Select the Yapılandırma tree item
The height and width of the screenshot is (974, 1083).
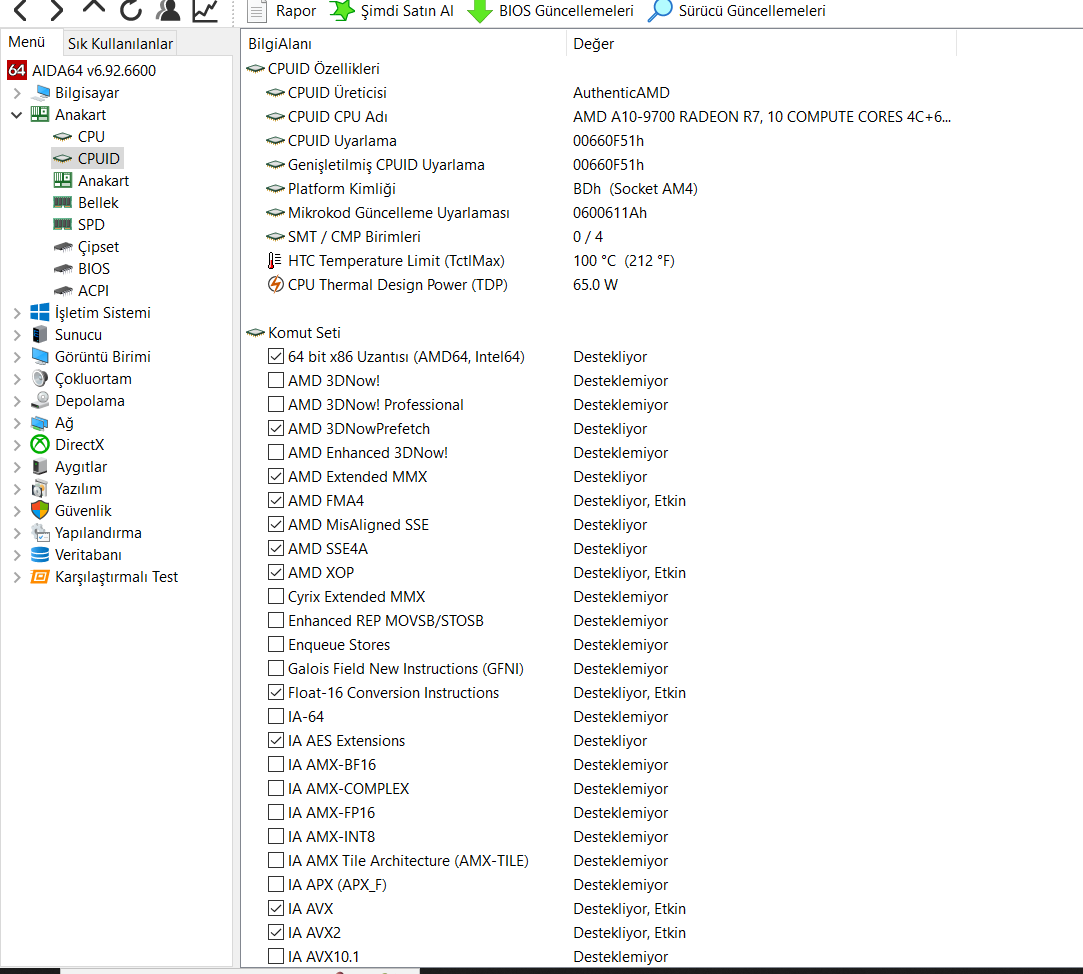click(x=98, y=533)
